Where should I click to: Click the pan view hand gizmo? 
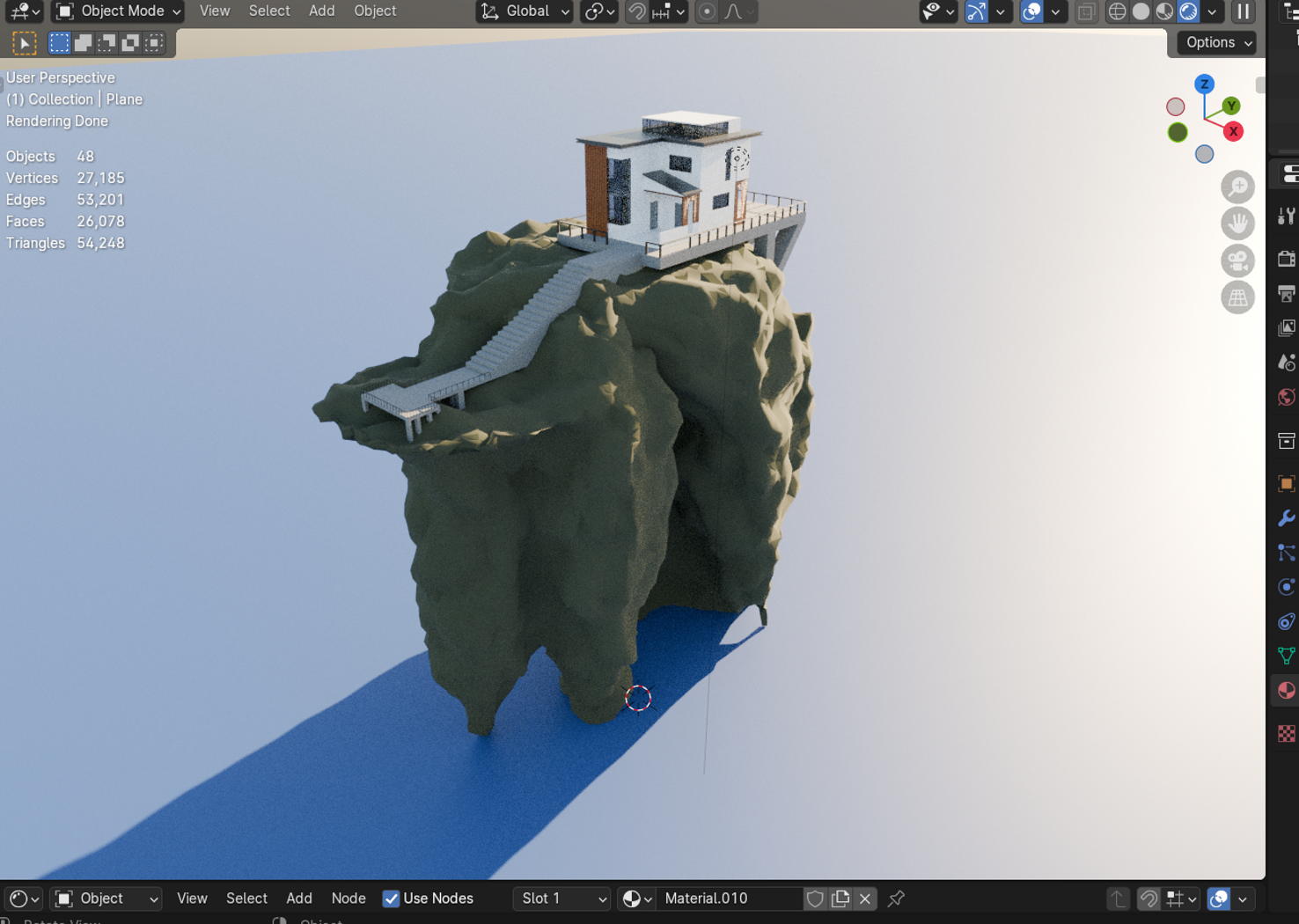click(1237, 224)
